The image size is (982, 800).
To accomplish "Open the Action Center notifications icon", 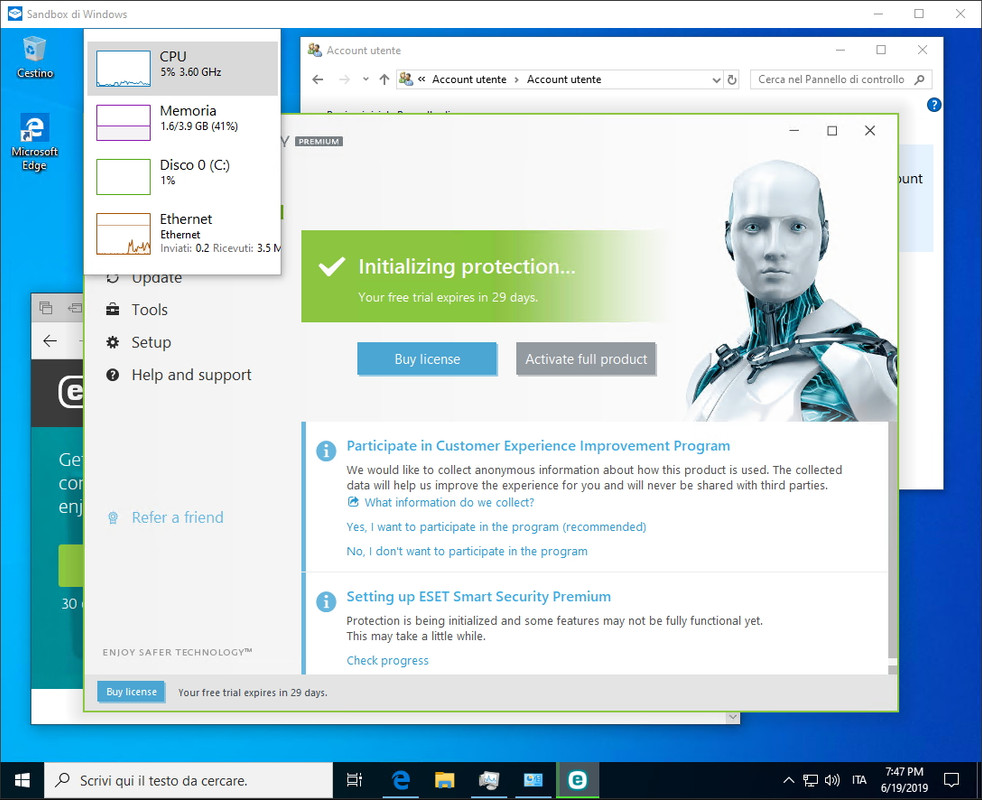I will [x=951, y=781].
